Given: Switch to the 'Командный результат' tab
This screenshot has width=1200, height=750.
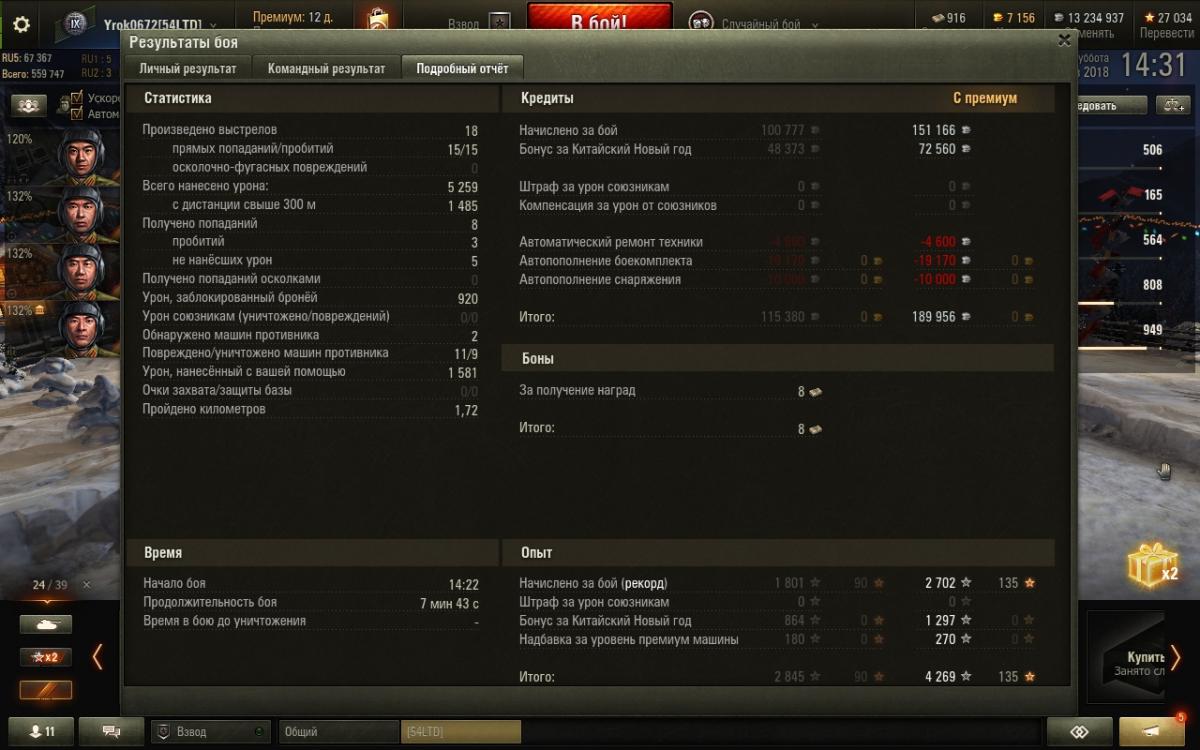Looking at the screenshot, I should [x=326, y=69].
